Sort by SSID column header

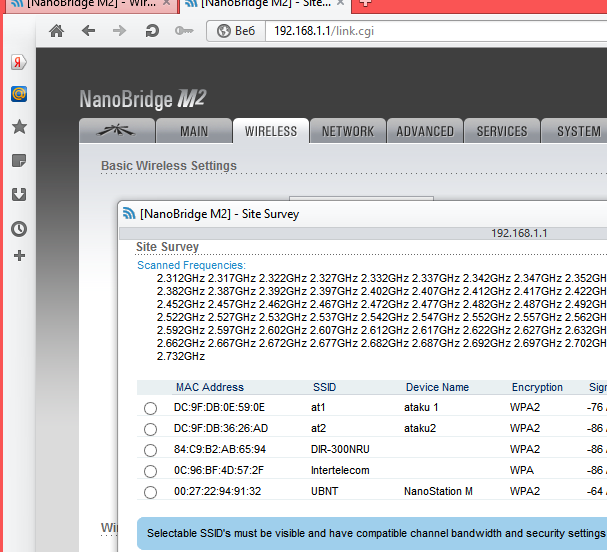coord(324,387)
